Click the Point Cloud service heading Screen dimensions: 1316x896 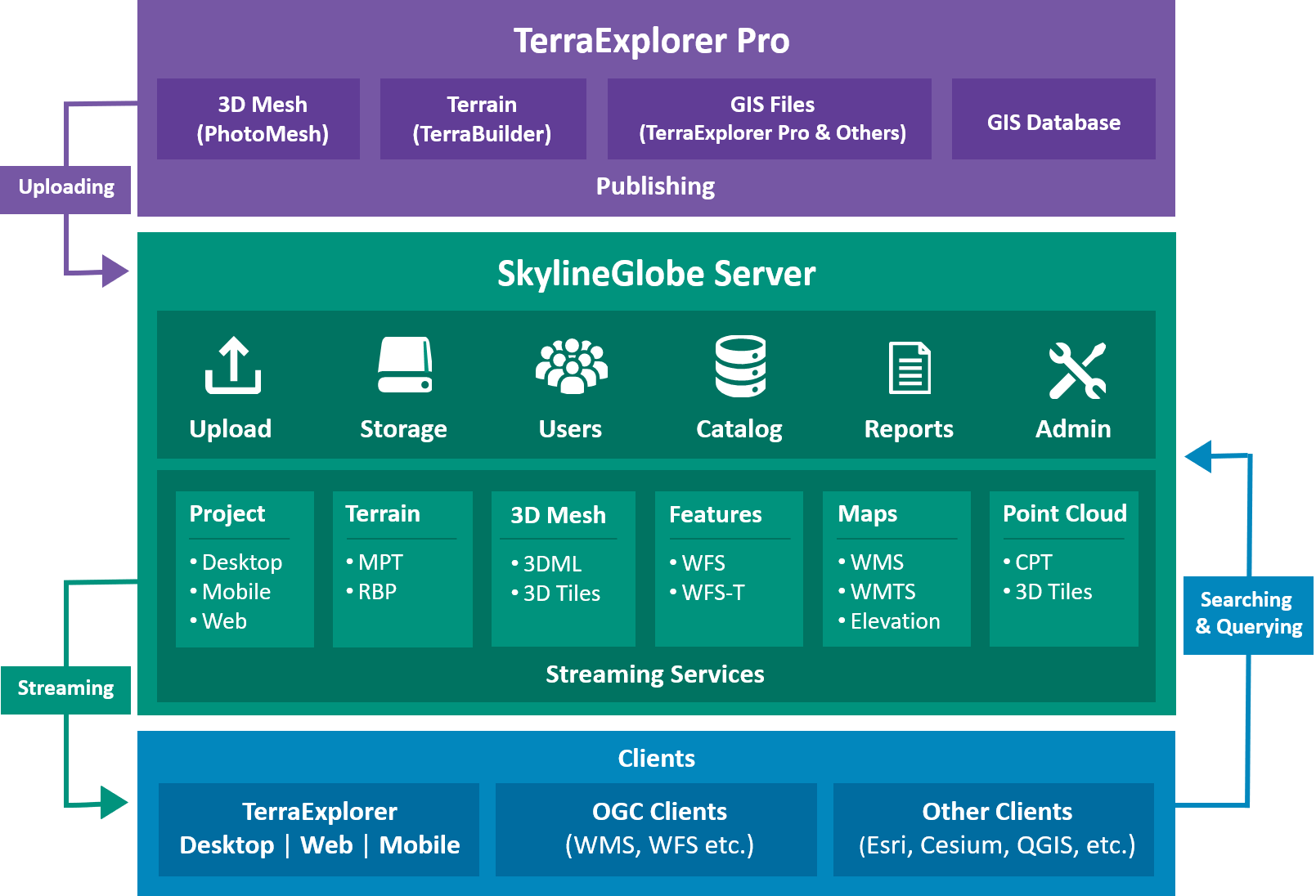[x=1064, y=513]
